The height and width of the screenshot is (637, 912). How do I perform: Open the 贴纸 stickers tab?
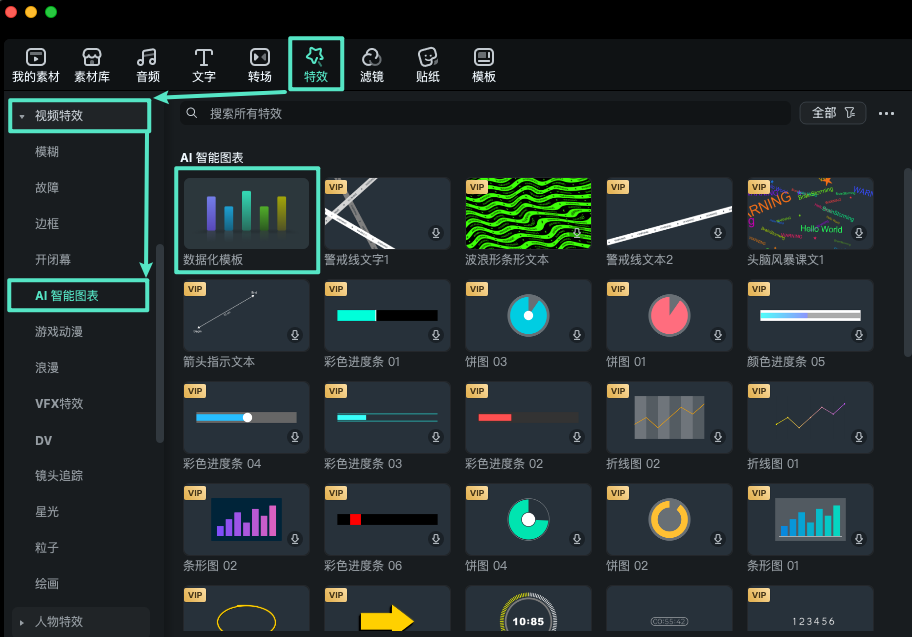[428, 65]
